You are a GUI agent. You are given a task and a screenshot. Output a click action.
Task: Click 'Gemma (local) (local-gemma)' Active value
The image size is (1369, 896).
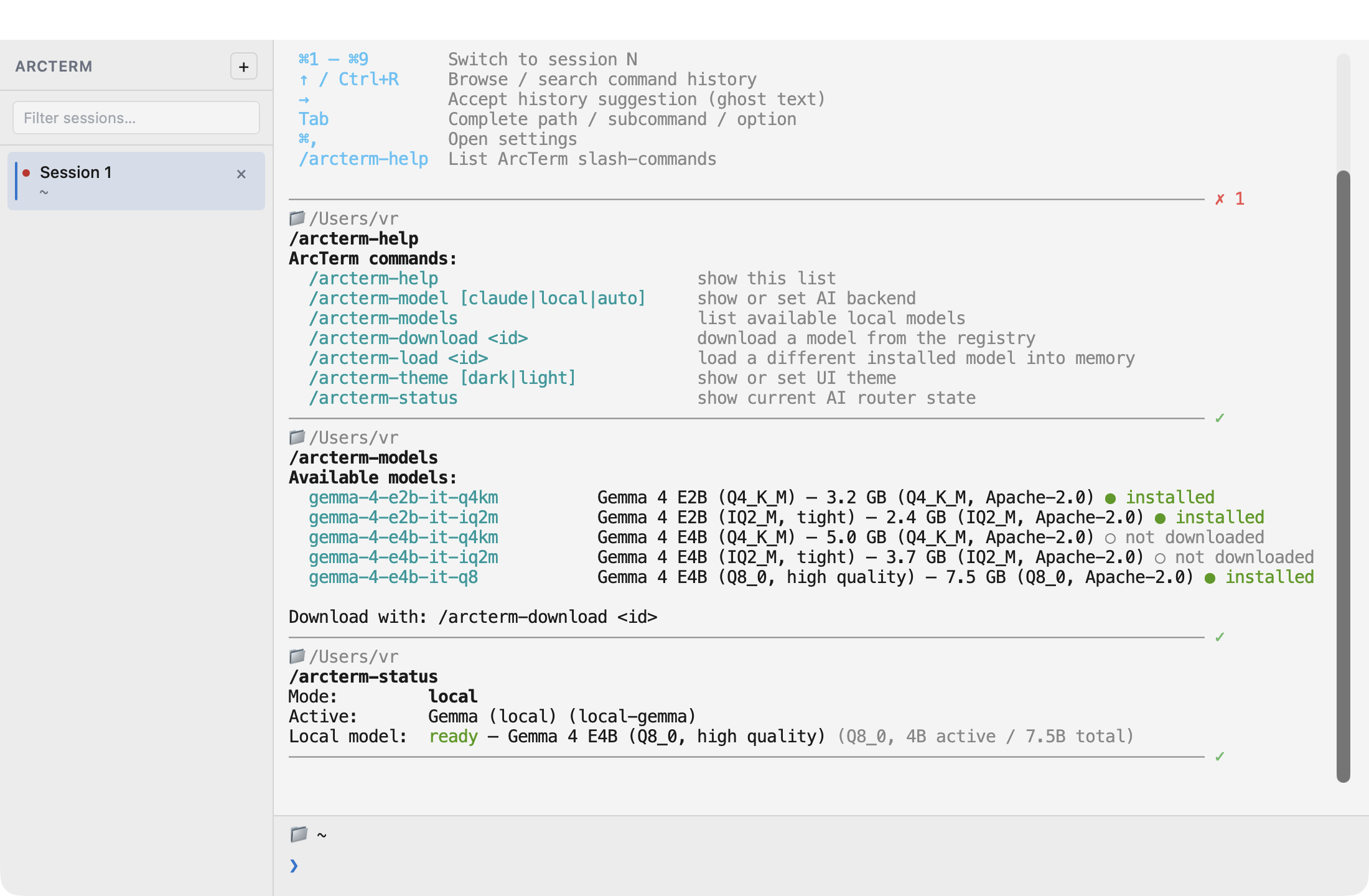[562, 717]
